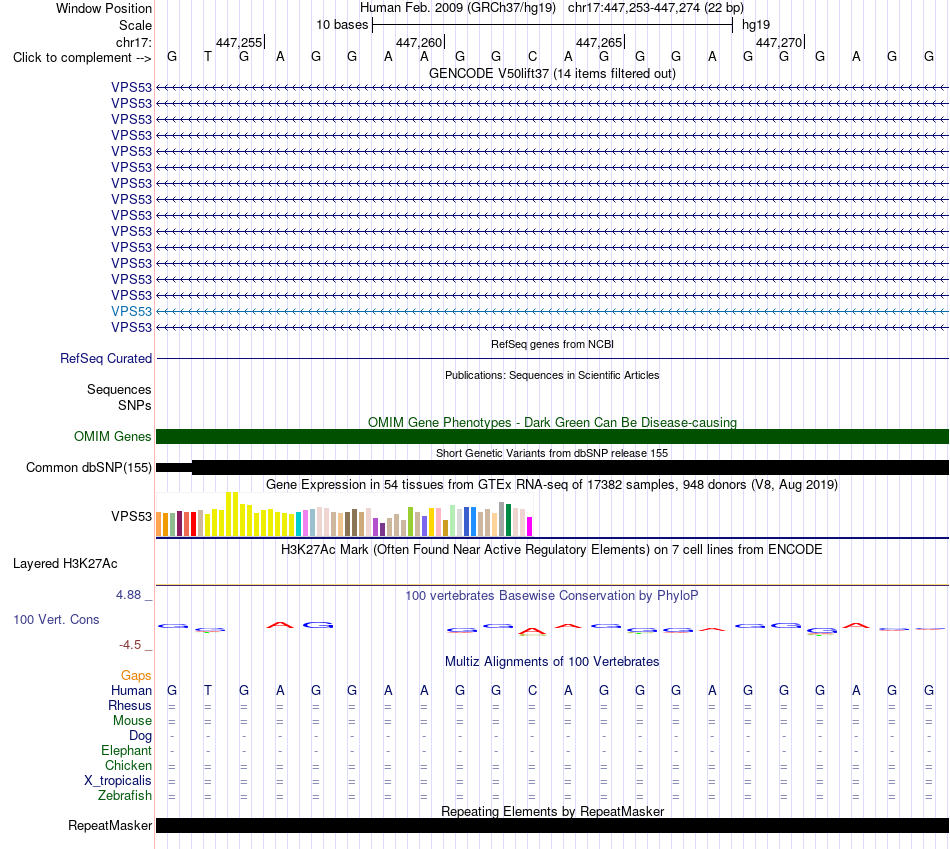The width and height of the screenshot is (950, 849).
Task: Click the 447,270 ruler position marker
Action: (780, 42)
